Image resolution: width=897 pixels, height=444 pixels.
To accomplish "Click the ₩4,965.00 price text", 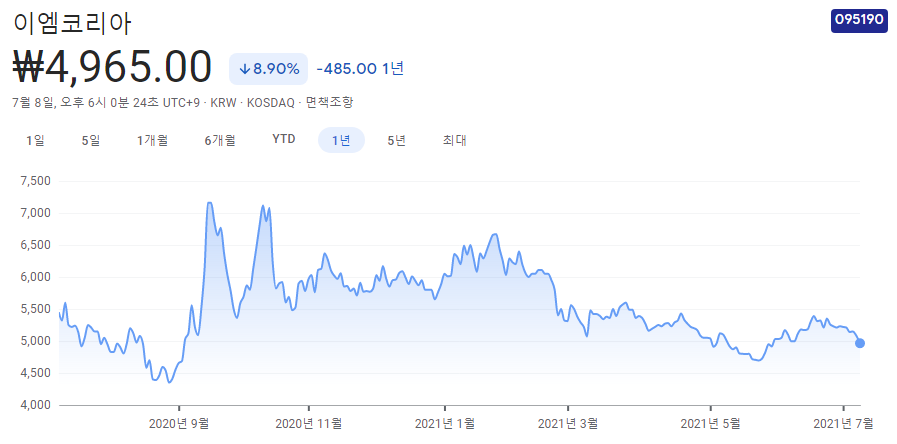I will (x=112, y=68).
